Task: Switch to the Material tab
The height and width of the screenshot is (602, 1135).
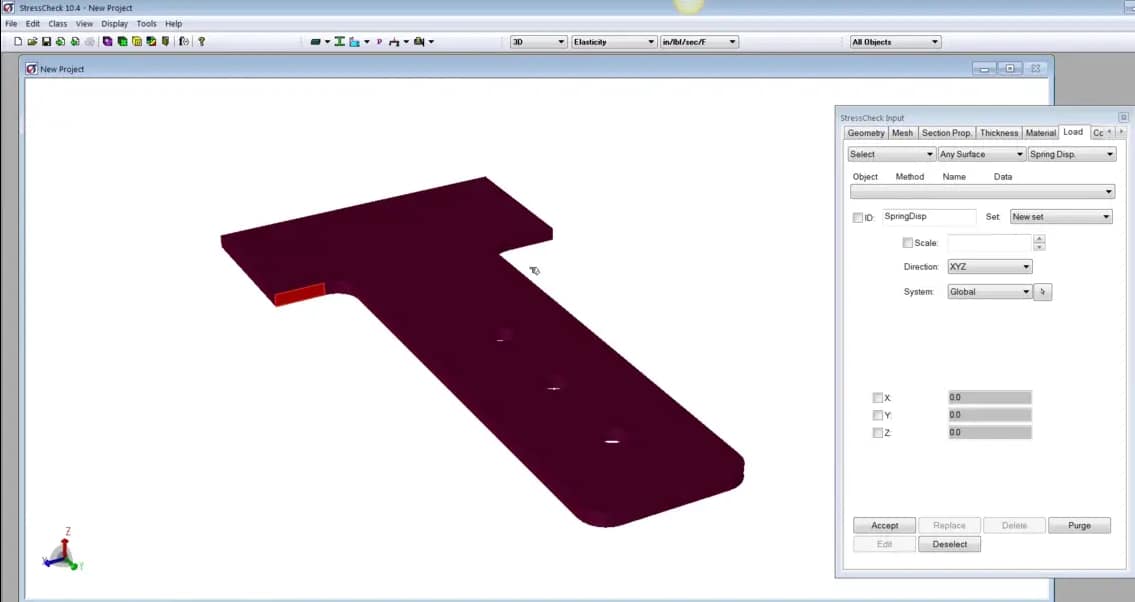Action: coord(1041,132)
